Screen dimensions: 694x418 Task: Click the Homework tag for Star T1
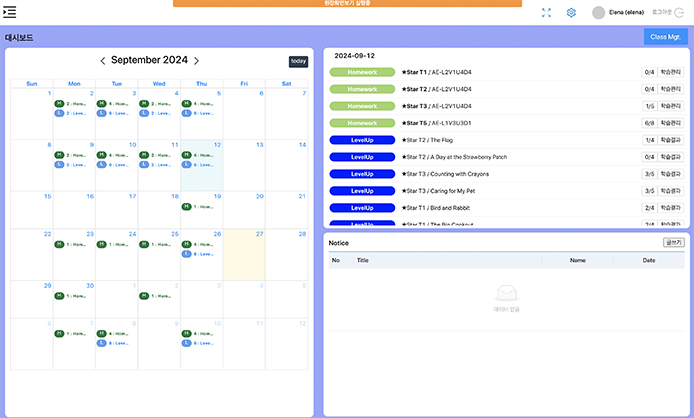[362, 73]
